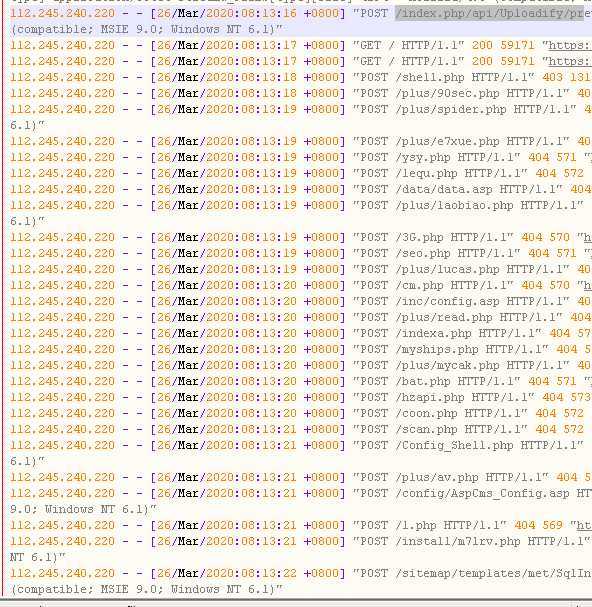Click the /plus/e7xue.php request path
592x607 pixels.
pos(447,141)
